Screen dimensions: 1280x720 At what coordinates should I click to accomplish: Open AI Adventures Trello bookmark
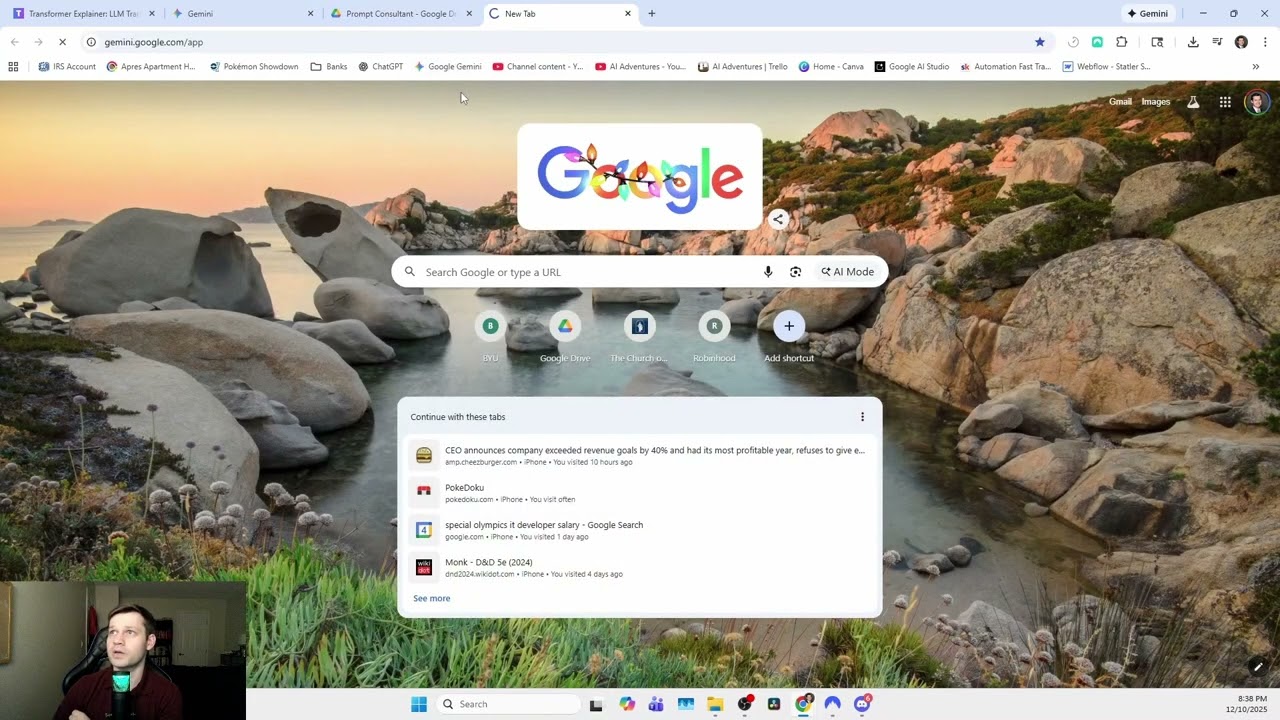(x=743, y=67)
